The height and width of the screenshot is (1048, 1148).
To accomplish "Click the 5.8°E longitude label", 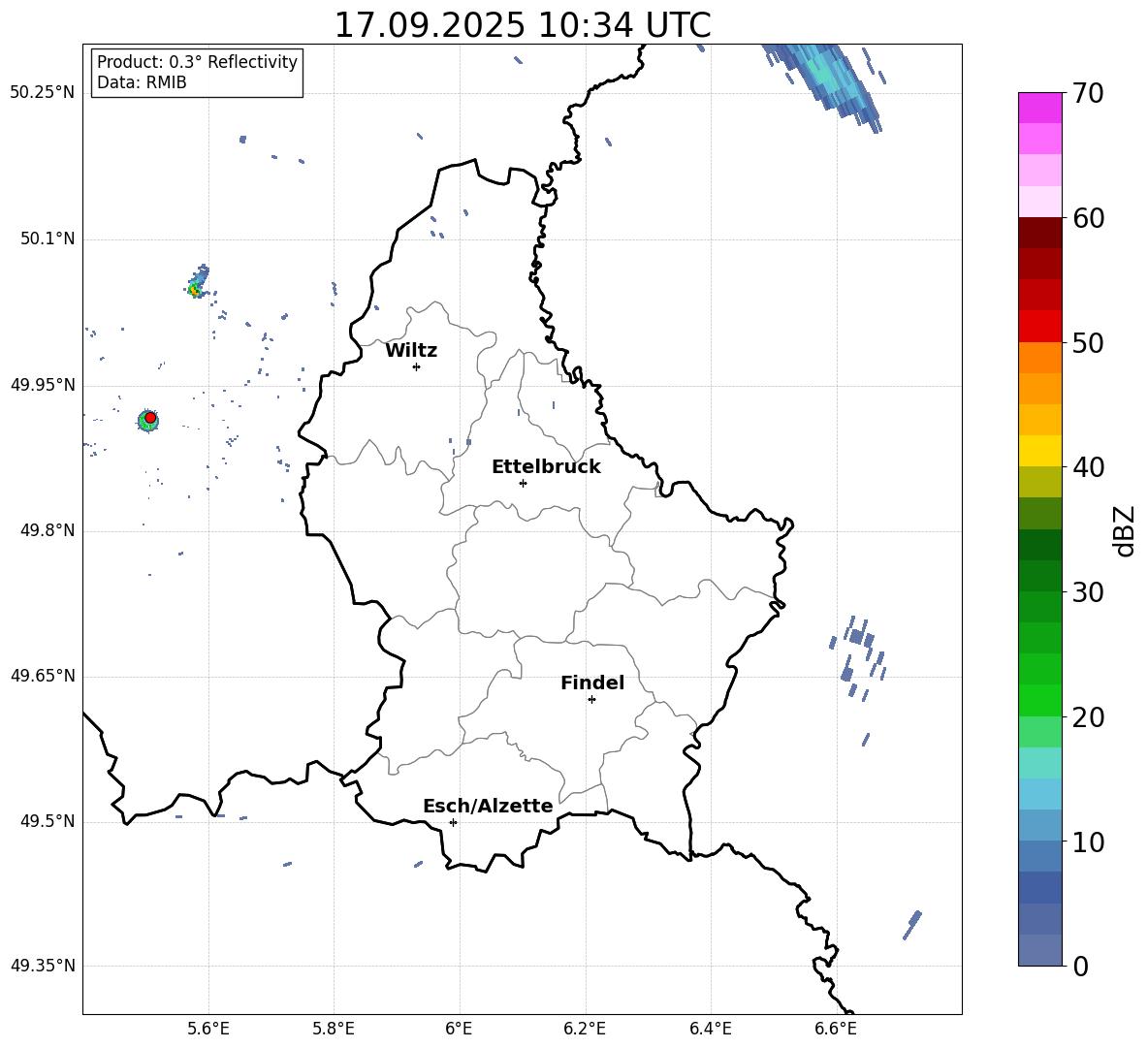I will (x=334, y=1029).
